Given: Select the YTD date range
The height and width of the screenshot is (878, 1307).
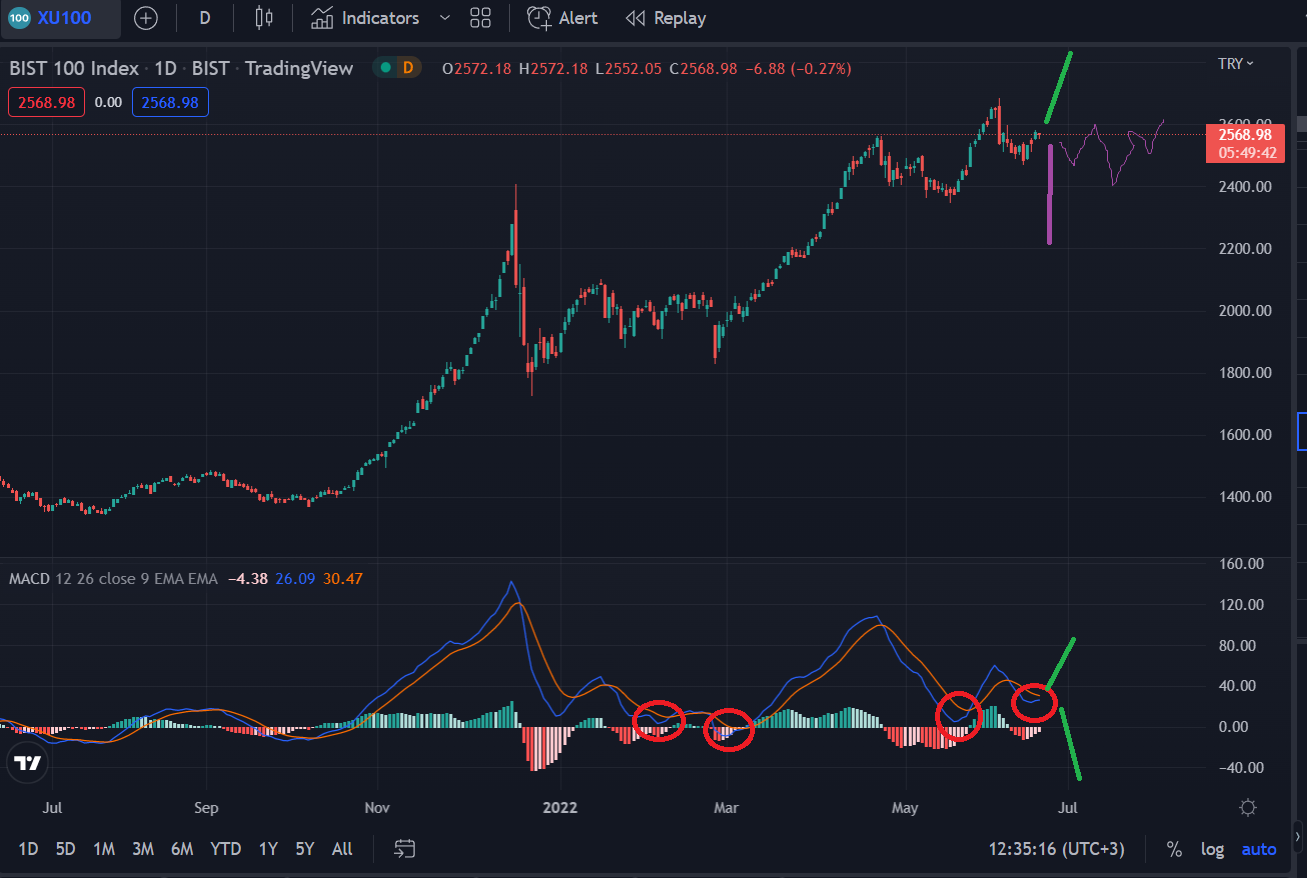Looking at the screenshot, I should click(x=226, y=849).
